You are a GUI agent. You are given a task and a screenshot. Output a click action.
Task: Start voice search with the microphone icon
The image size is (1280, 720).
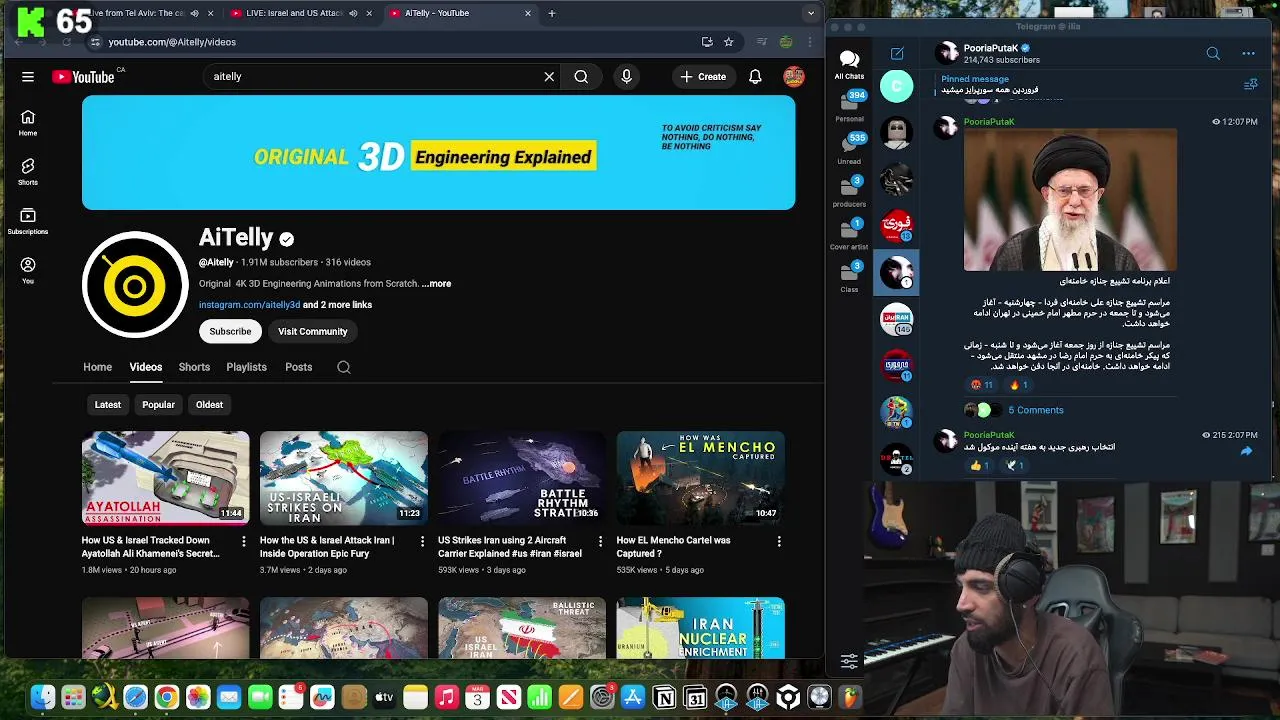[x=626, y=76]
